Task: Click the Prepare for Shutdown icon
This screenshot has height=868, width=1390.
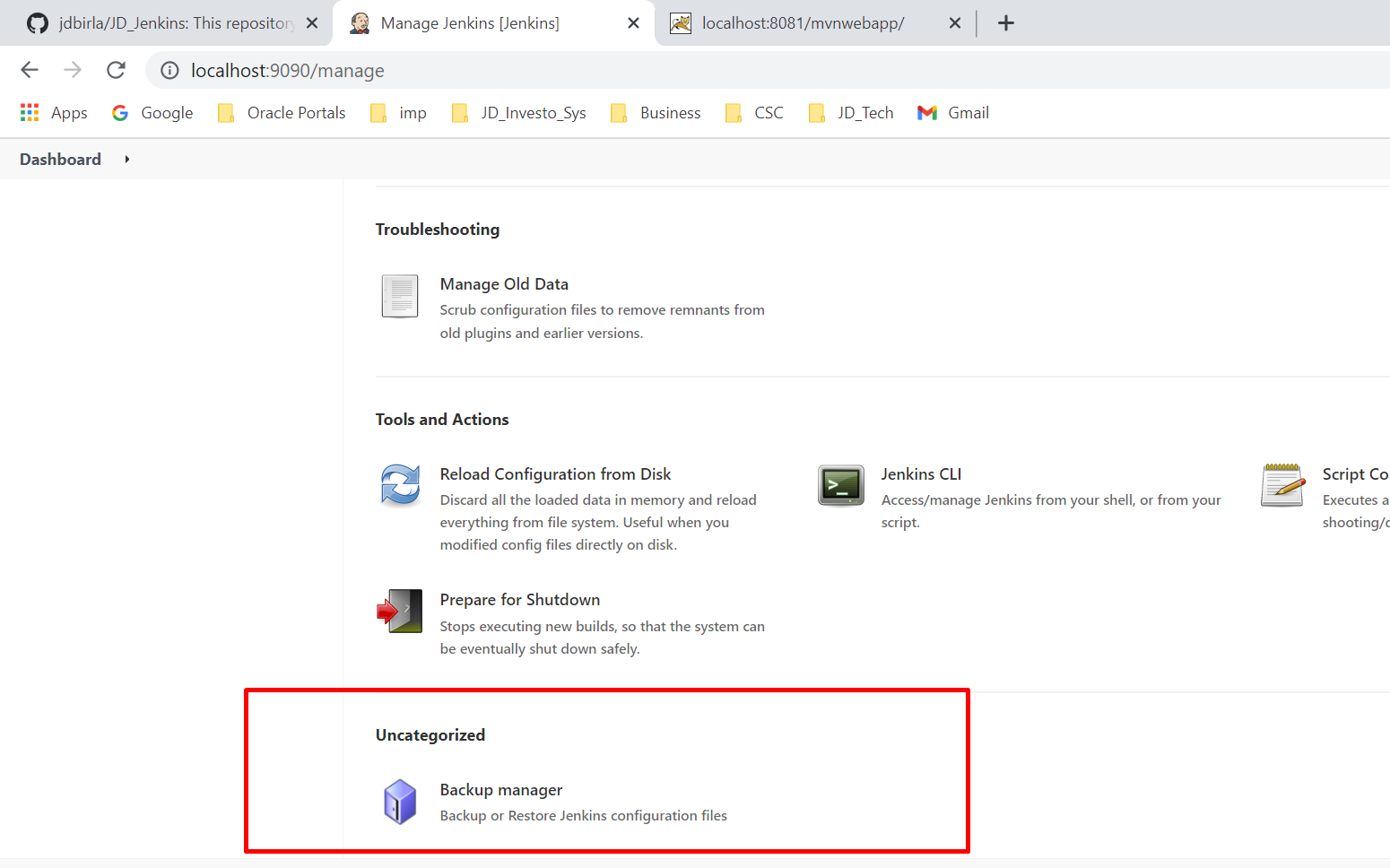Action: (400, 611)
